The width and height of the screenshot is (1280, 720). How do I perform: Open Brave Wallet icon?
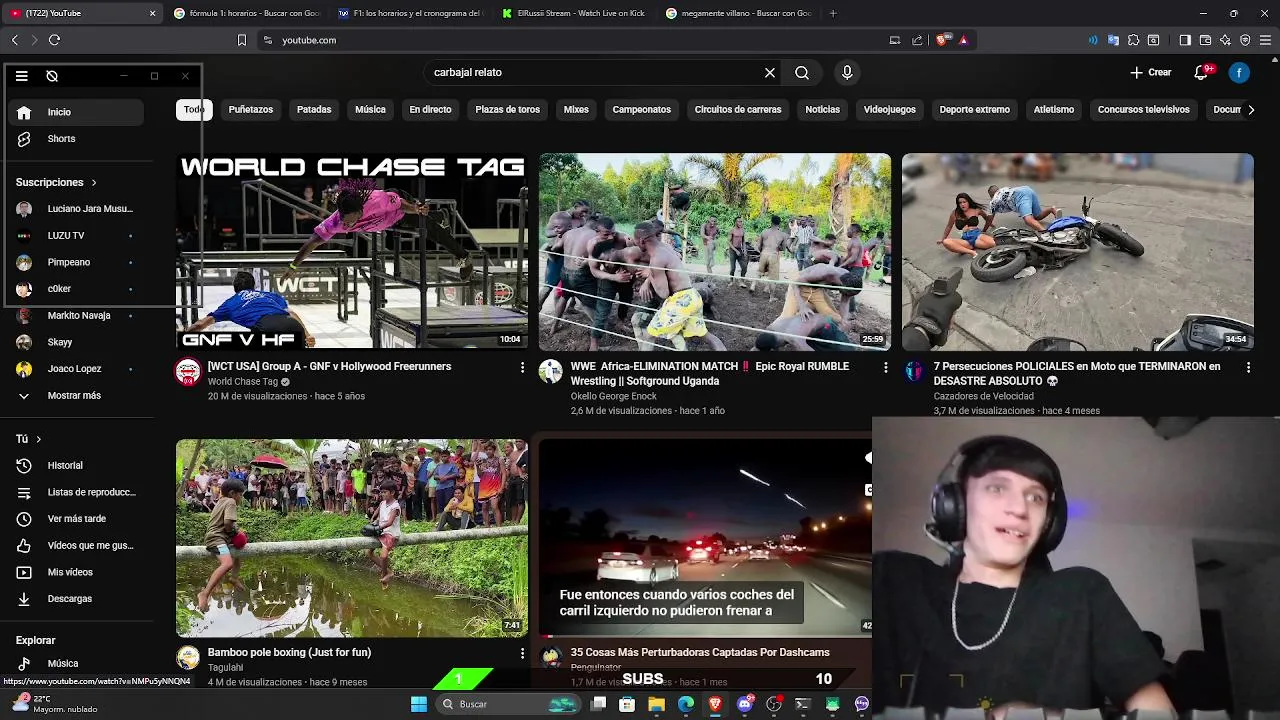[1205, 40]
